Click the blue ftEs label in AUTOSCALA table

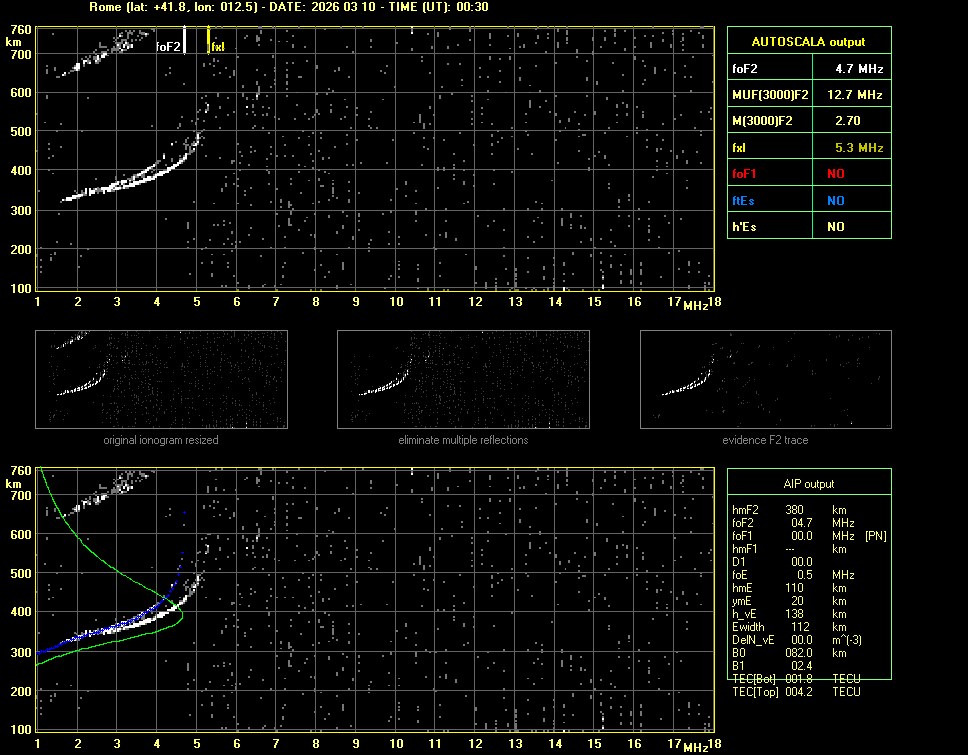pyautogui.click(x=744, y=200)
